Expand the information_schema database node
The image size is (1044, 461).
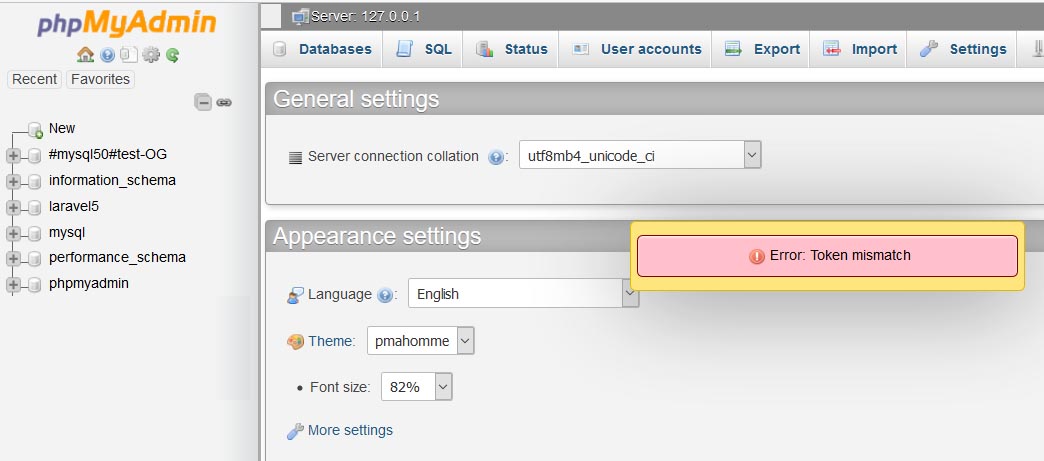[x=13, y=181]
